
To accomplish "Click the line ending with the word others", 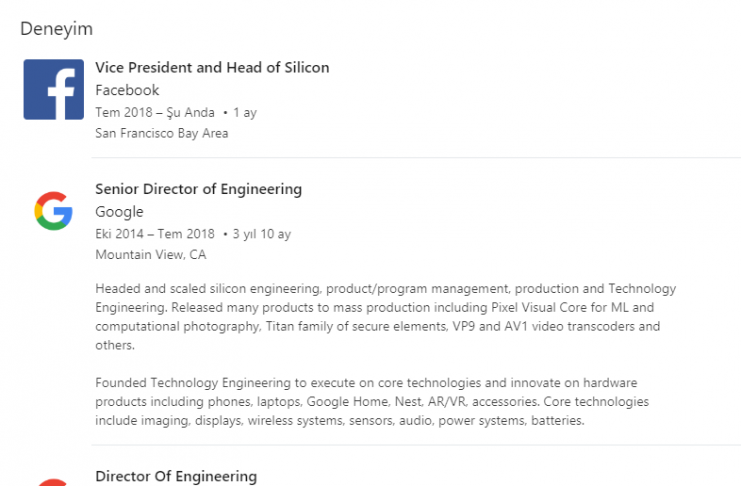I will (115, 345).
